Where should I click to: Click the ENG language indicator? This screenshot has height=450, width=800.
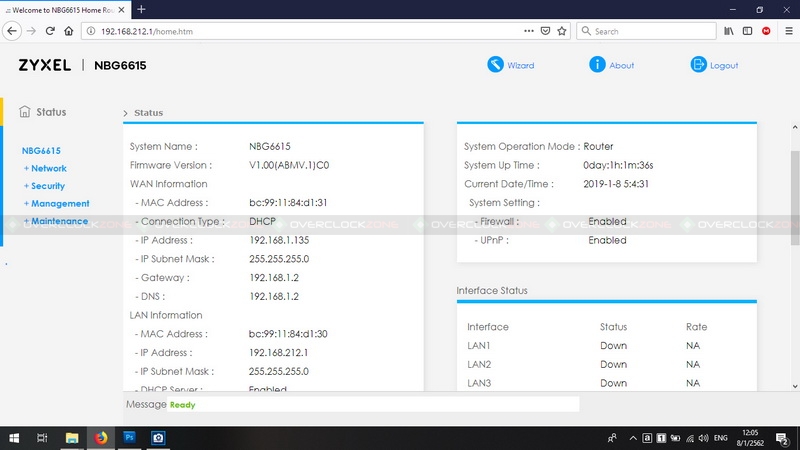coord(720,438)
